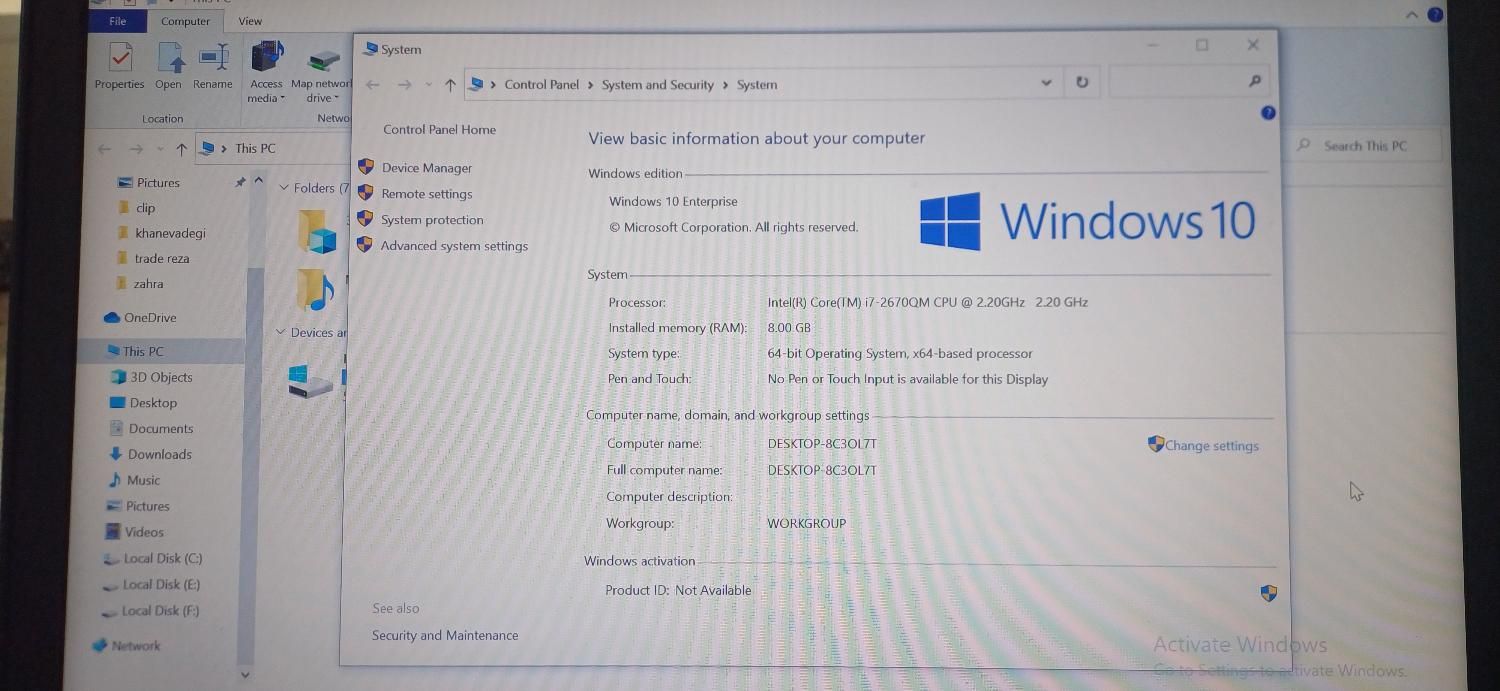Viewport: 1500px width, 691px height.
Task: Go forward using the System window's forward arrow
Action: click(404, 85)
